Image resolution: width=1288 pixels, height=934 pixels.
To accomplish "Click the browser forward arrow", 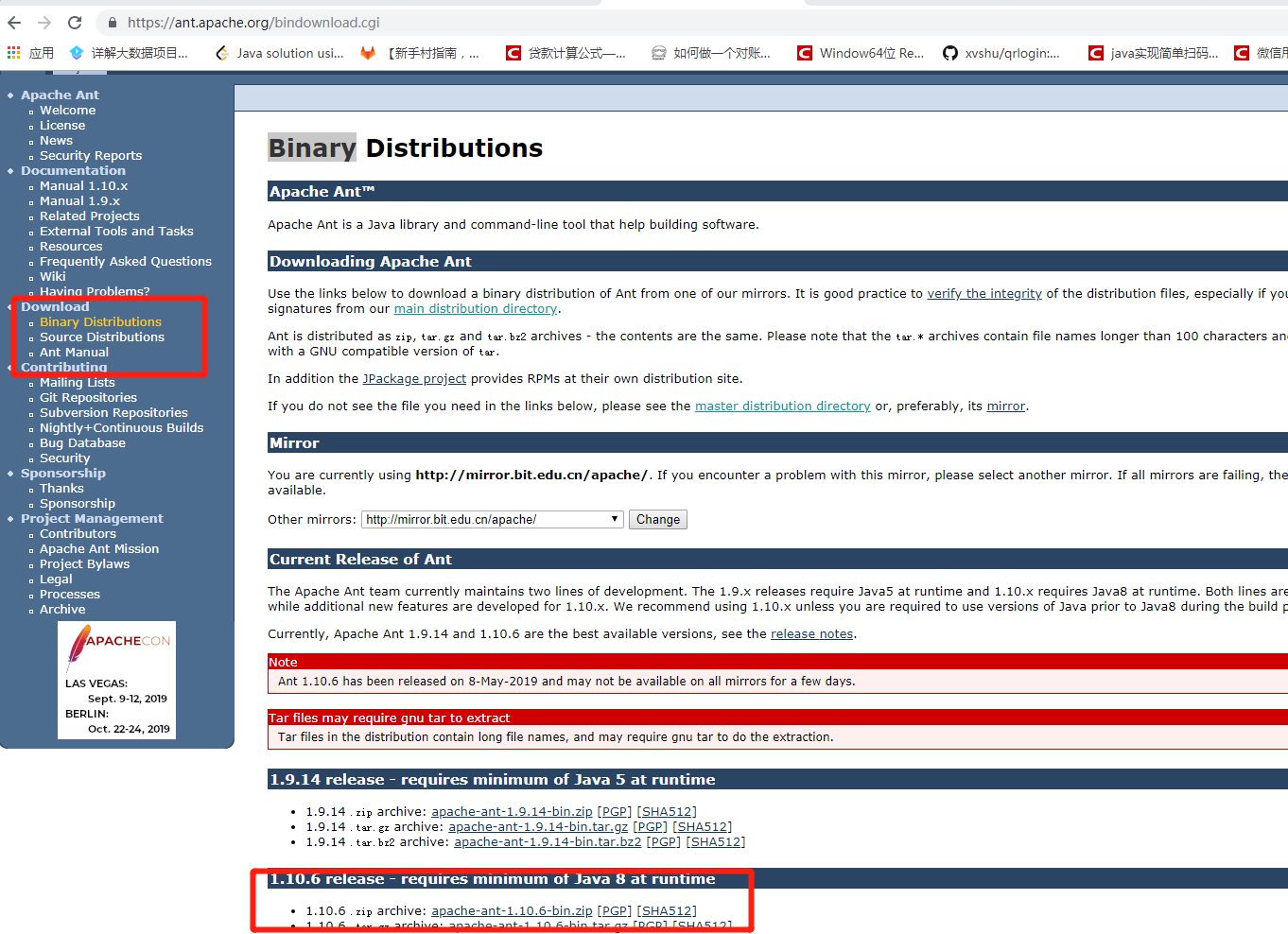I will 44,22.
